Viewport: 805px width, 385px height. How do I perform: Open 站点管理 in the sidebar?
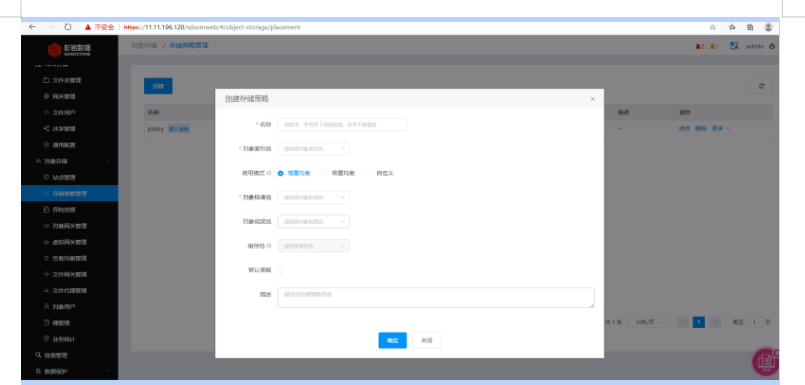point(60,177)
